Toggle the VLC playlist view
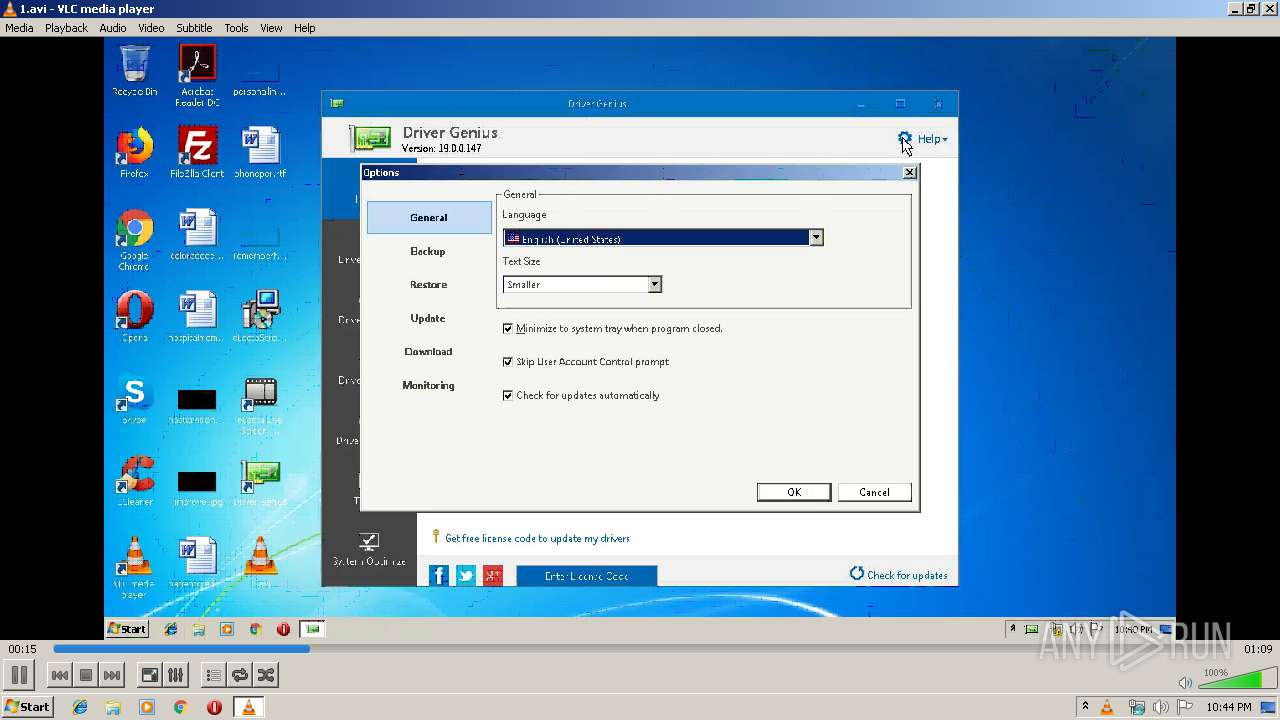The height and width of the screenshot is (720, 1280). coord(213,675)
